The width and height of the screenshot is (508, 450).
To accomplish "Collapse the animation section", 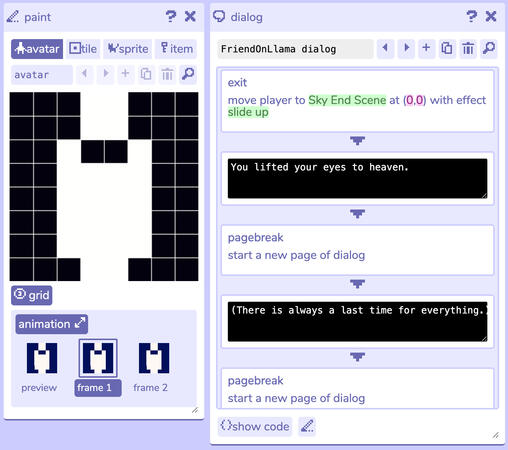I will point(52,324).
